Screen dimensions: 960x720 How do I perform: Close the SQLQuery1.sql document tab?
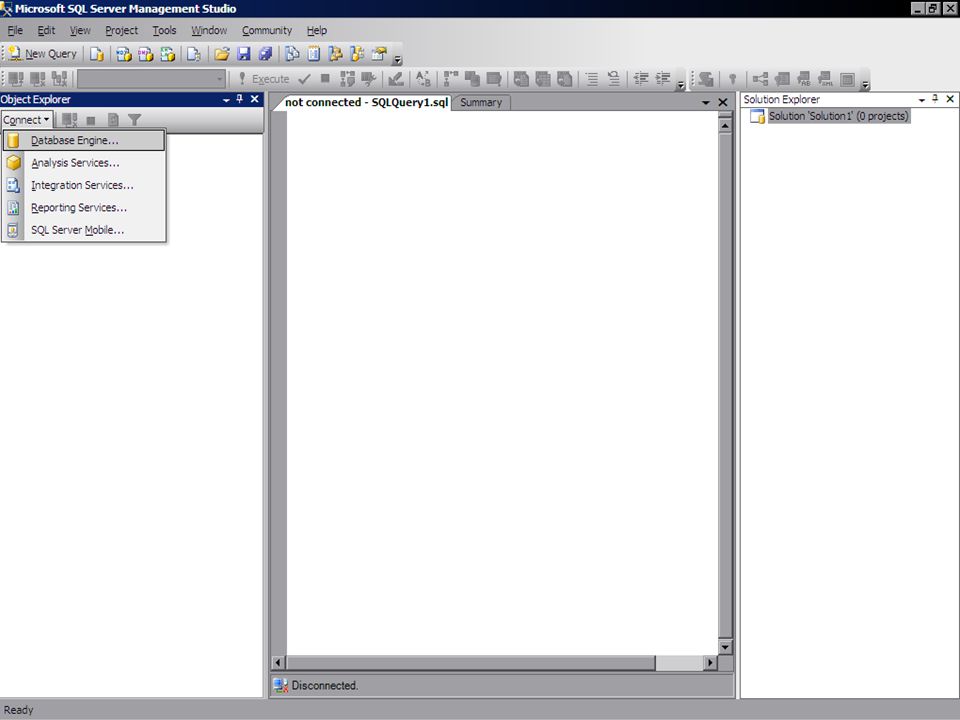tap(722, 102)
